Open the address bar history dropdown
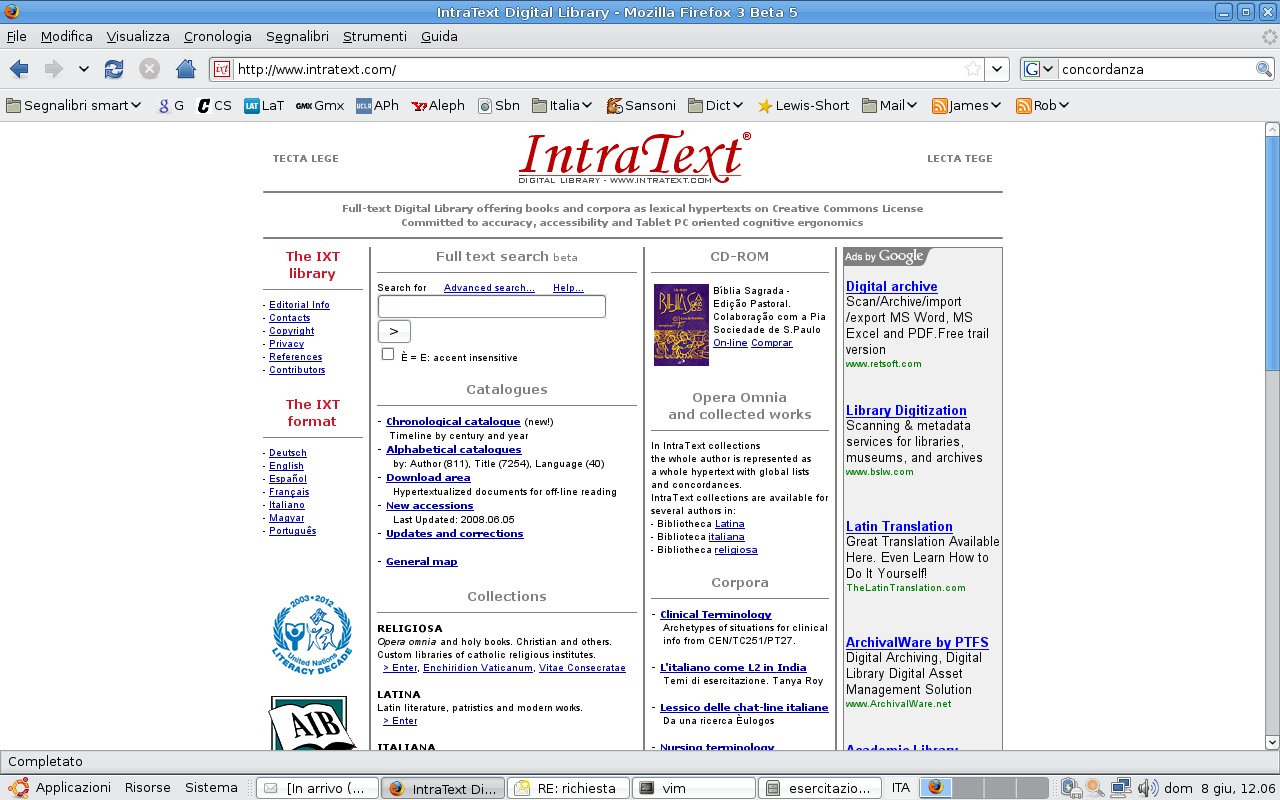This screenshot has height=800, width=1280. [x=997, y=69]
